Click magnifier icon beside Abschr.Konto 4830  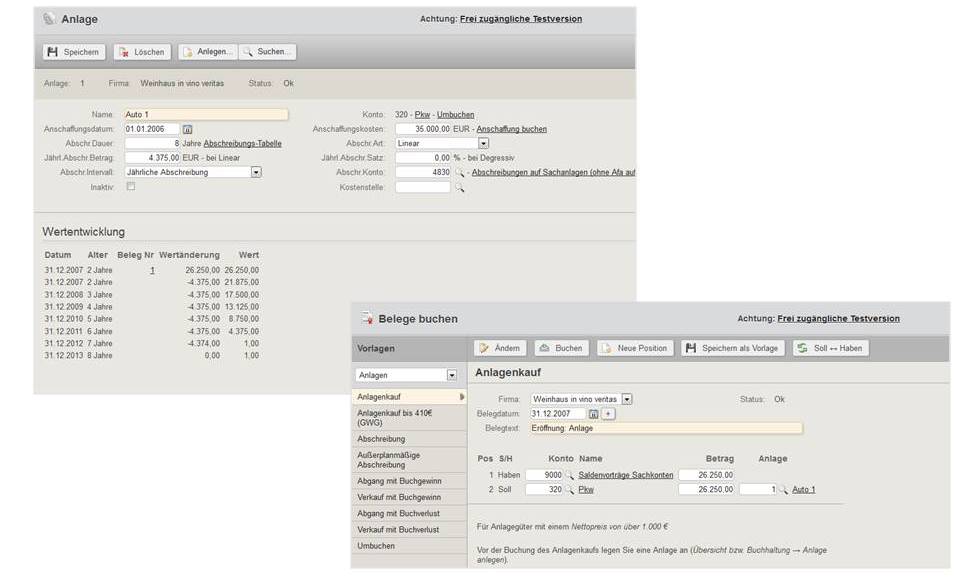tap(460, 172)
